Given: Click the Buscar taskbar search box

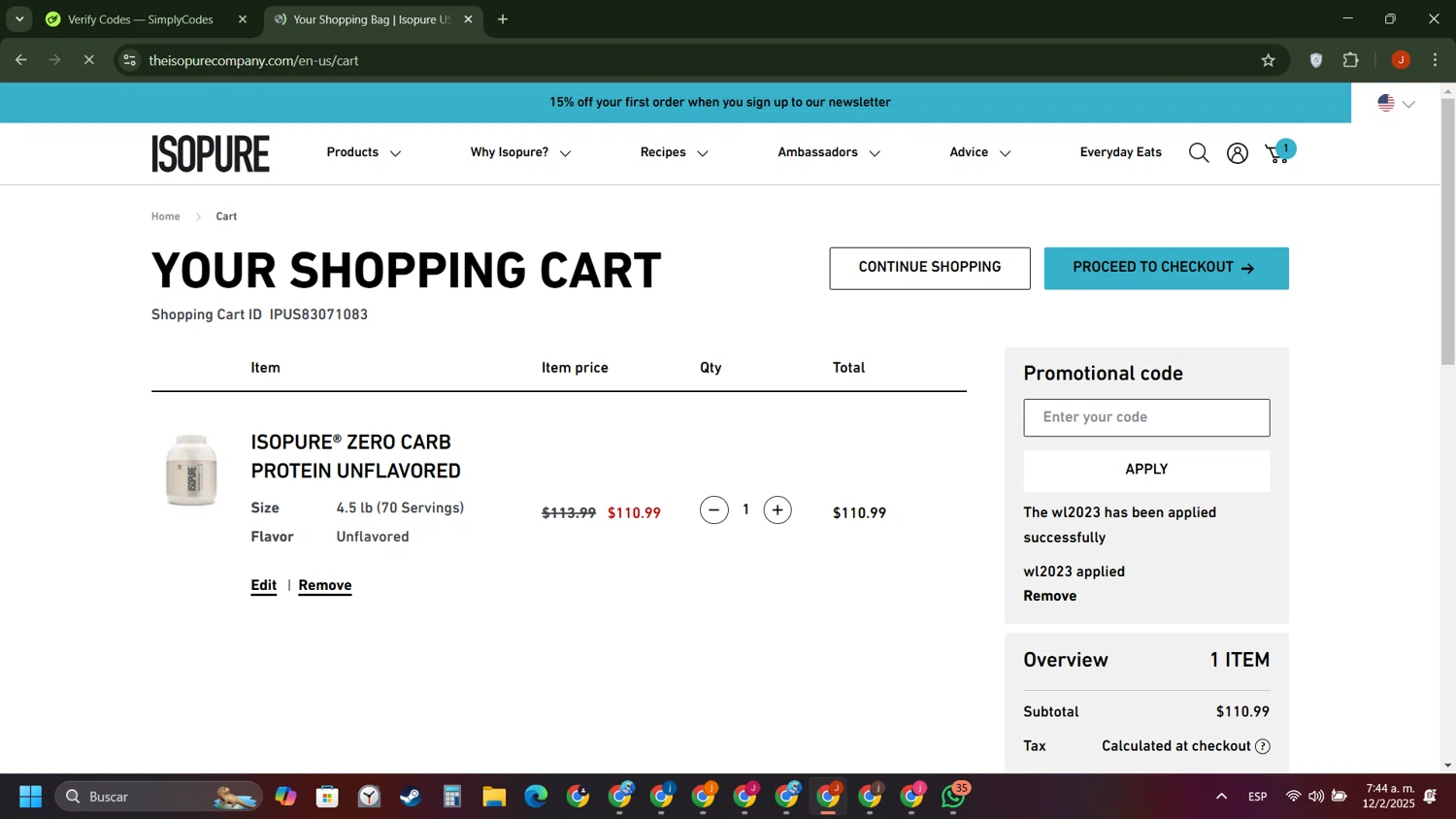Looking at the screenshot, I should [x=159, y=797].
